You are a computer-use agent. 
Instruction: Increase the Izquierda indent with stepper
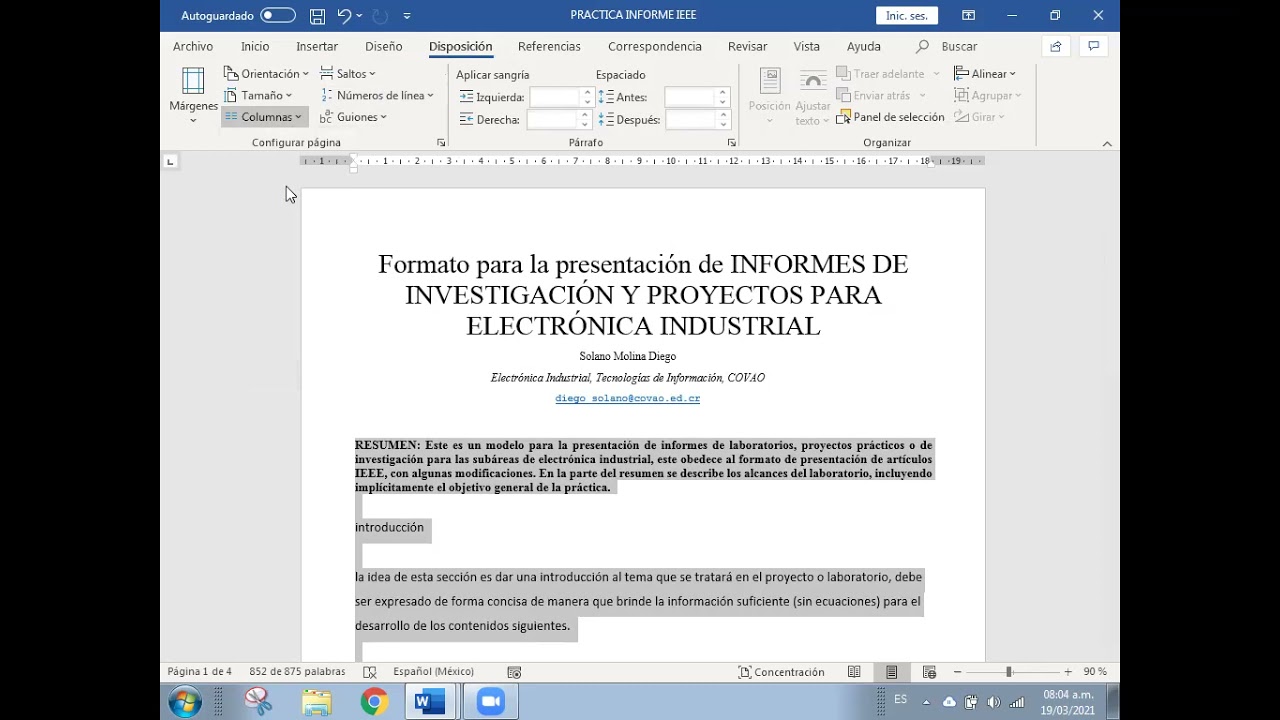tap(587, 92)
